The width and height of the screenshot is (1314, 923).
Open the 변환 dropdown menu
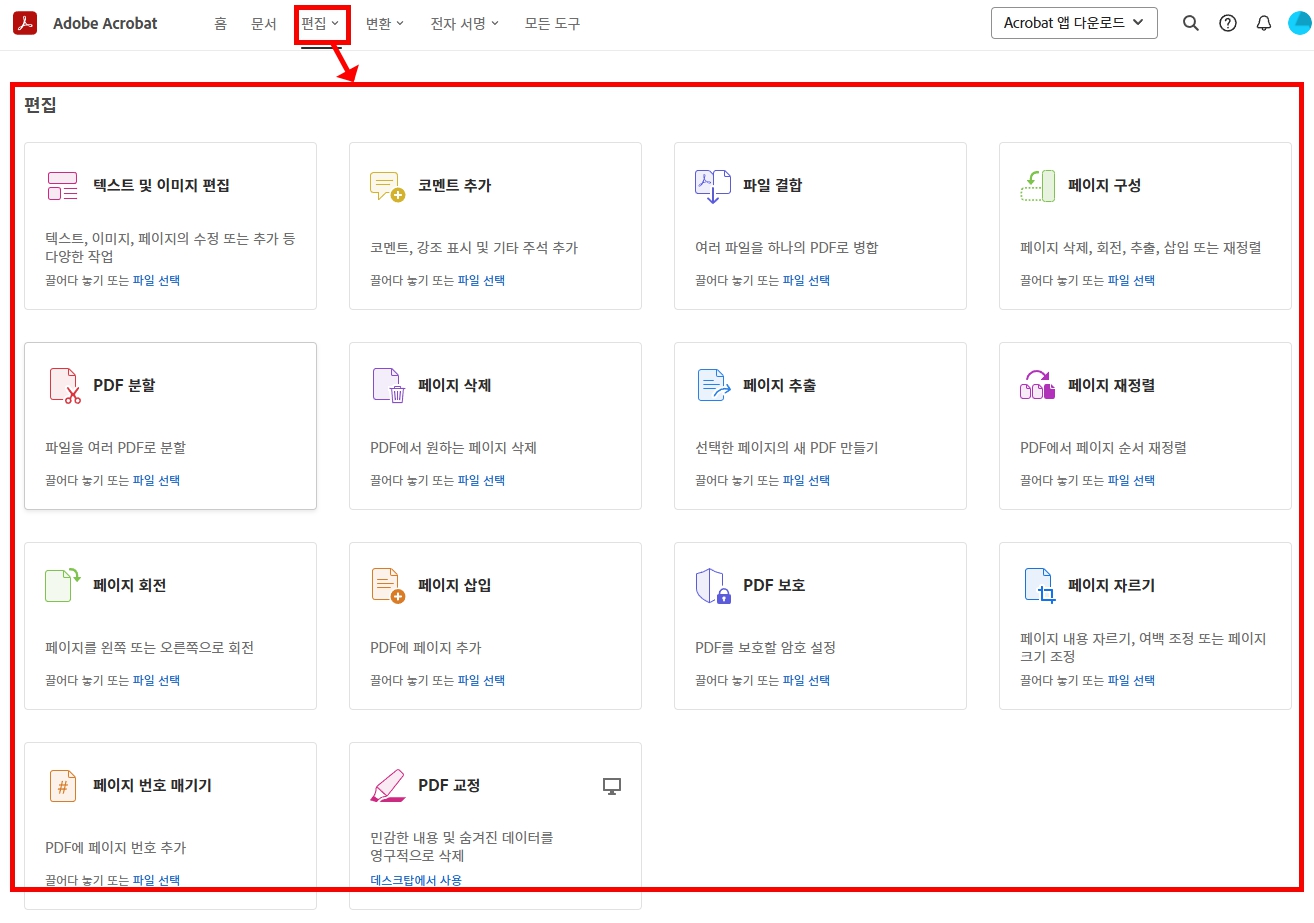pyautogui.click(x=385, y=23)
